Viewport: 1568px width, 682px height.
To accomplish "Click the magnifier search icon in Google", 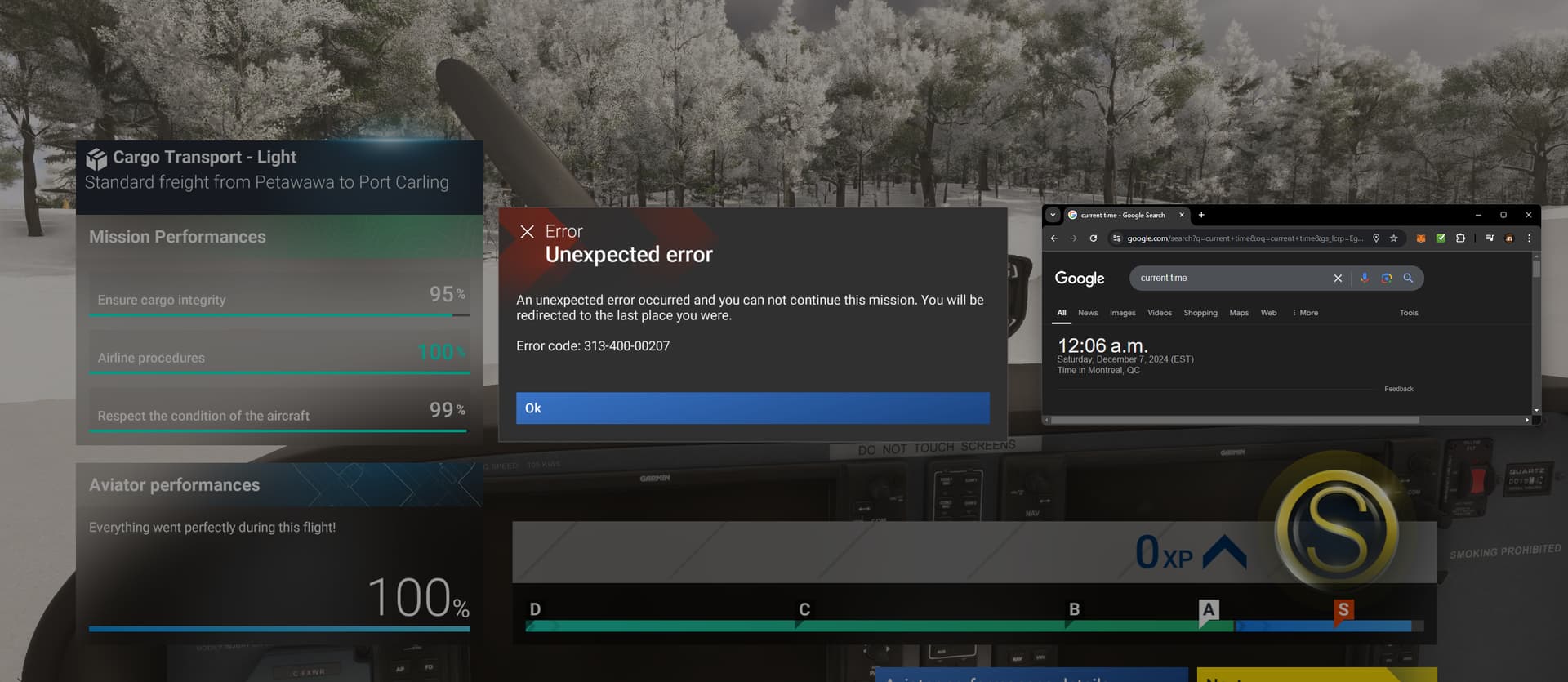I will (1408, 278).
